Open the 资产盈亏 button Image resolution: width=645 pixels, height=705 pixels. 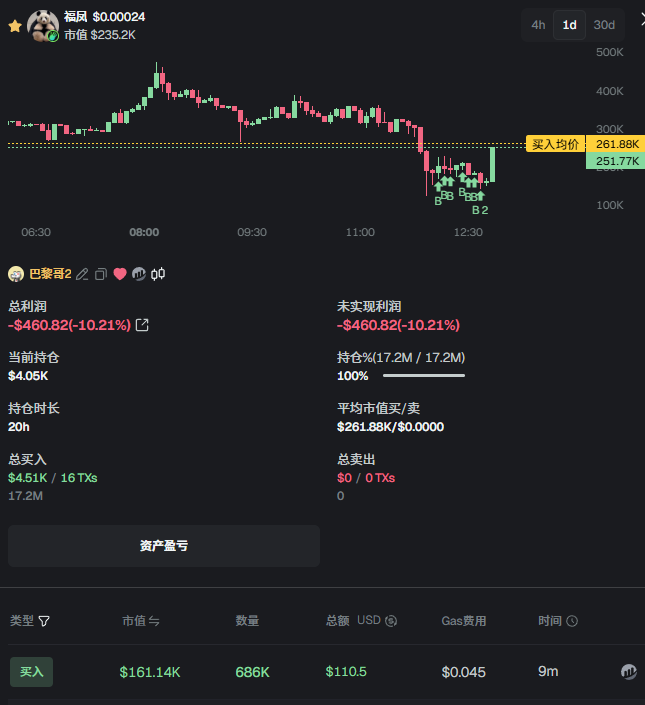tap(164, 546)
